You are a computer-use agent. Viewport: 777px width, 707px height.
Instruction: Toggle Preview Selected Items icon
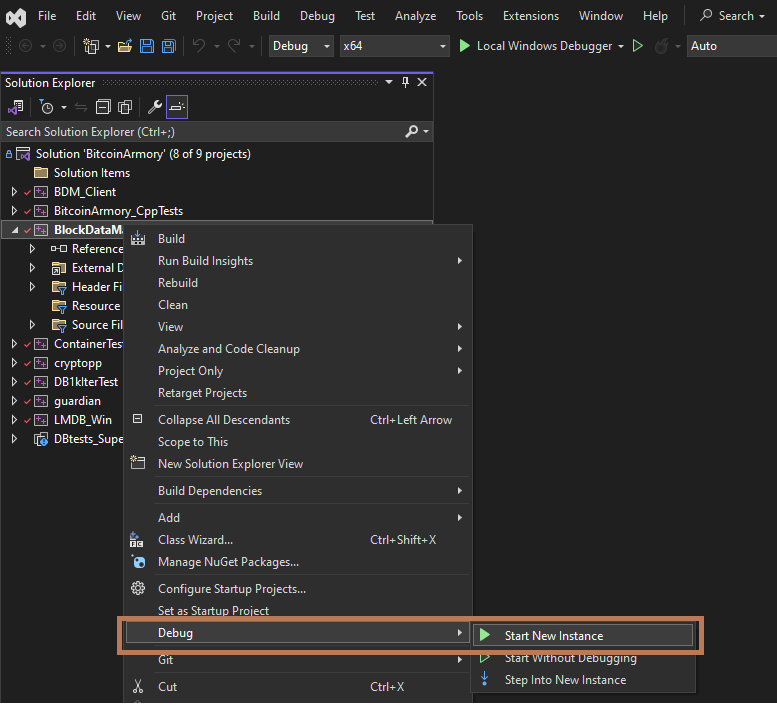[177, 107]
